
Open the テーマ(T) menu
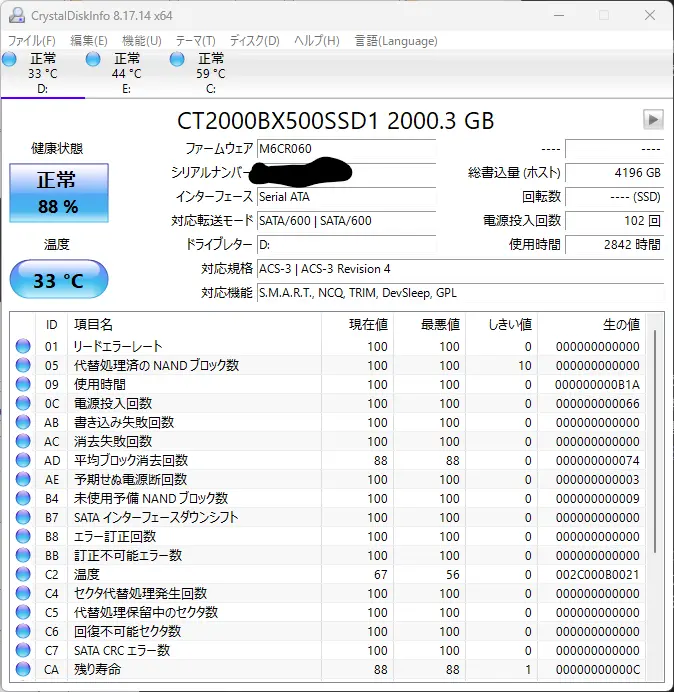[x=196, y=41]
